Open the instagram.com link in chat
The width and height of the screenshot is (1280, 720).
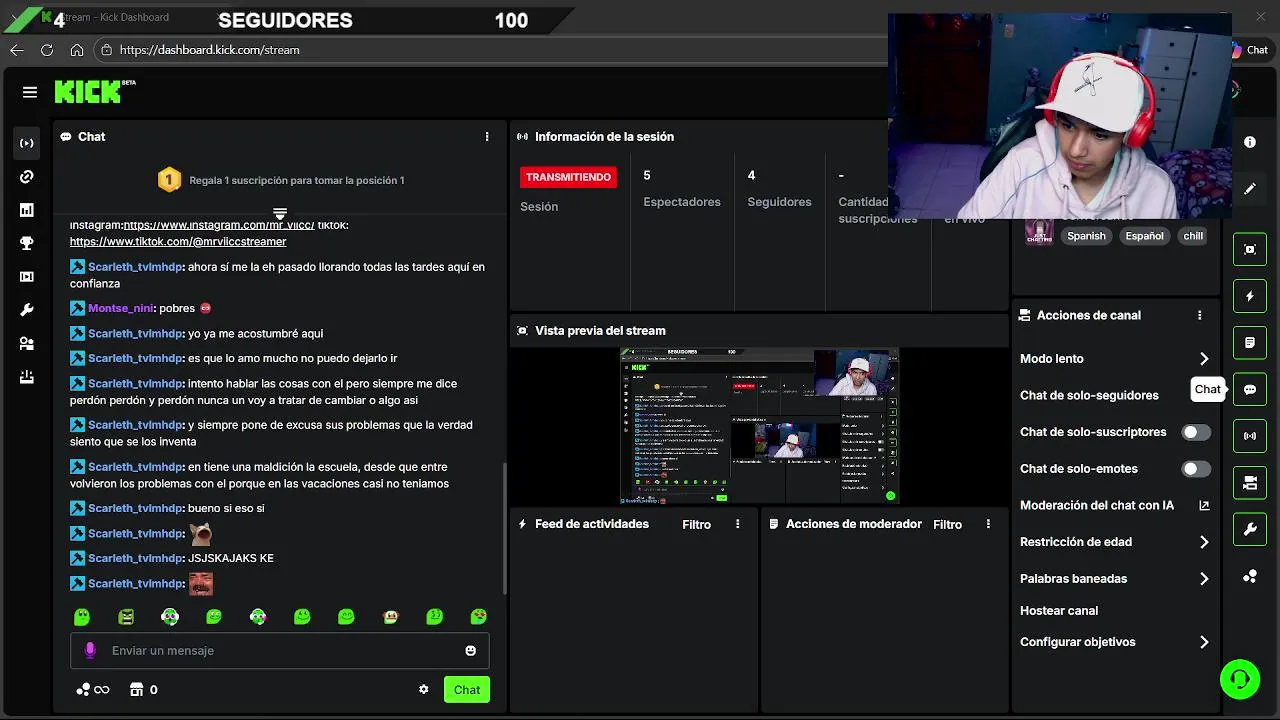pyautogui.click(x=219, y=226)
